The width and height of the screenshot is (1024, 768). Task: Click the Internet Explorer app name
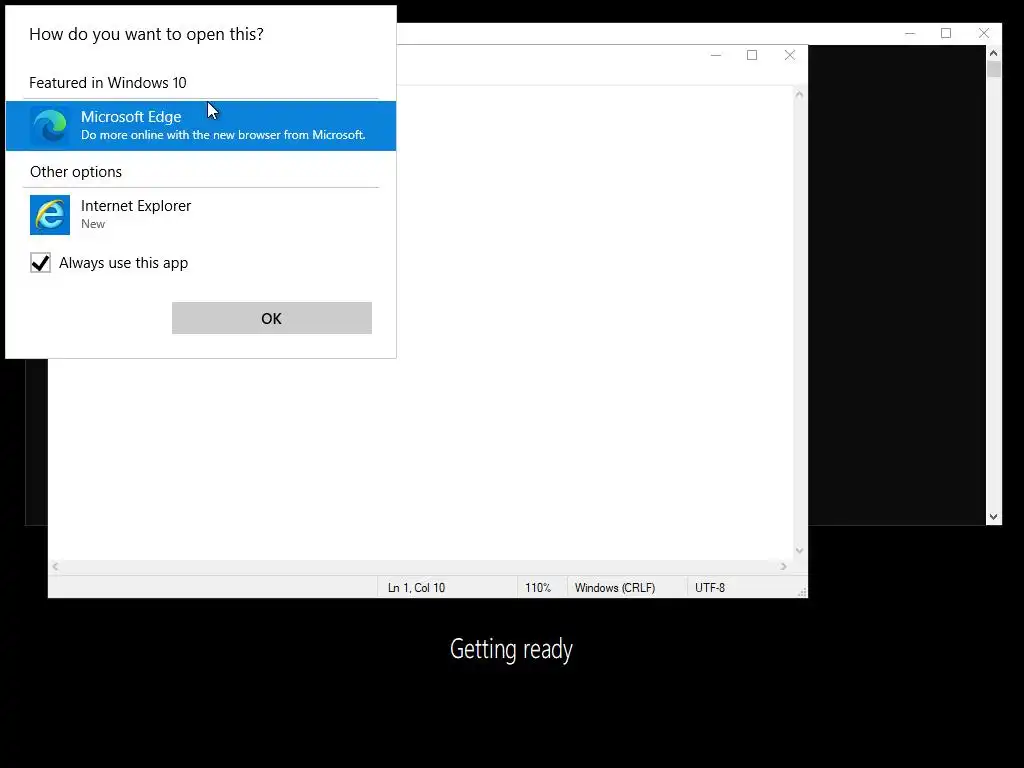pyautogui.click(x=136, y=206)
